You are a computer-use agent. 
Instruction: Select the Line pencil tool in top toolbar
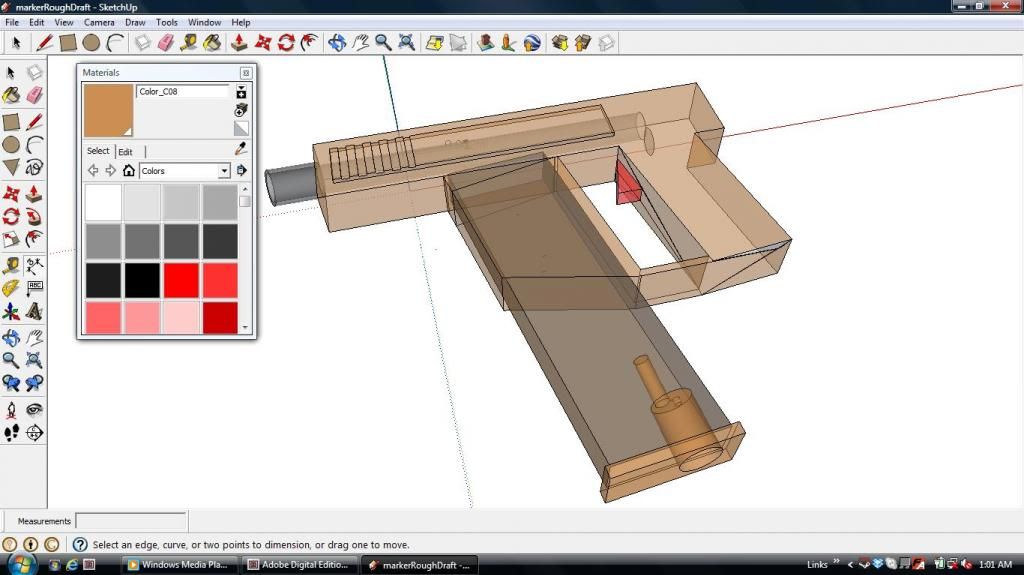pos(44,43)
